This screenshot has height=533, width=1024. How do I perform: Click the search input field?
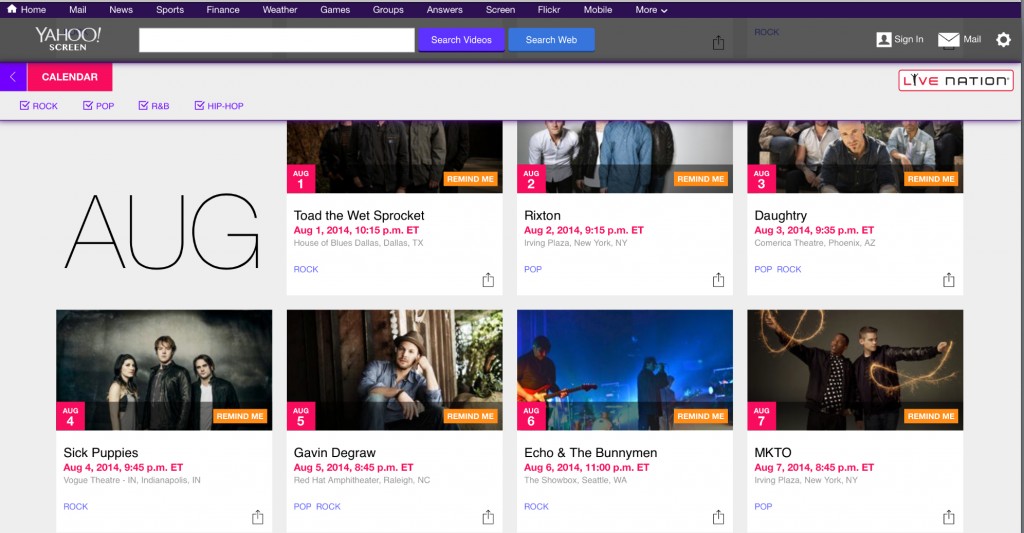pyautogui.click(x=277, y=40)
